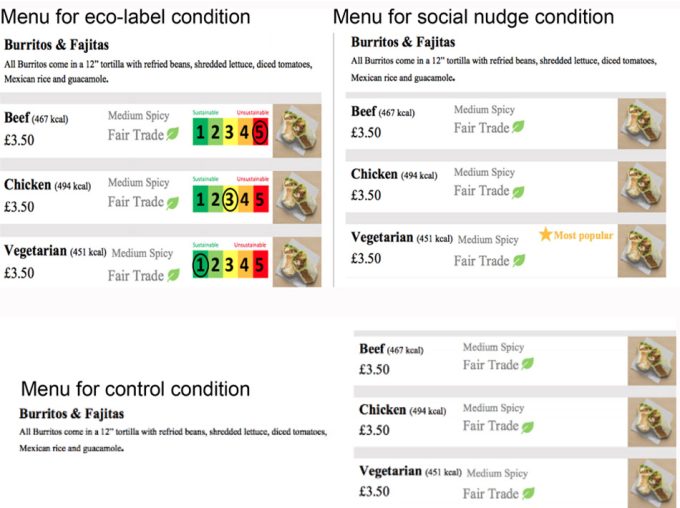This screenshot has height=508, width=680.
Task: Click circled red 5 on Beef eco-label scale
Action: 259,132
